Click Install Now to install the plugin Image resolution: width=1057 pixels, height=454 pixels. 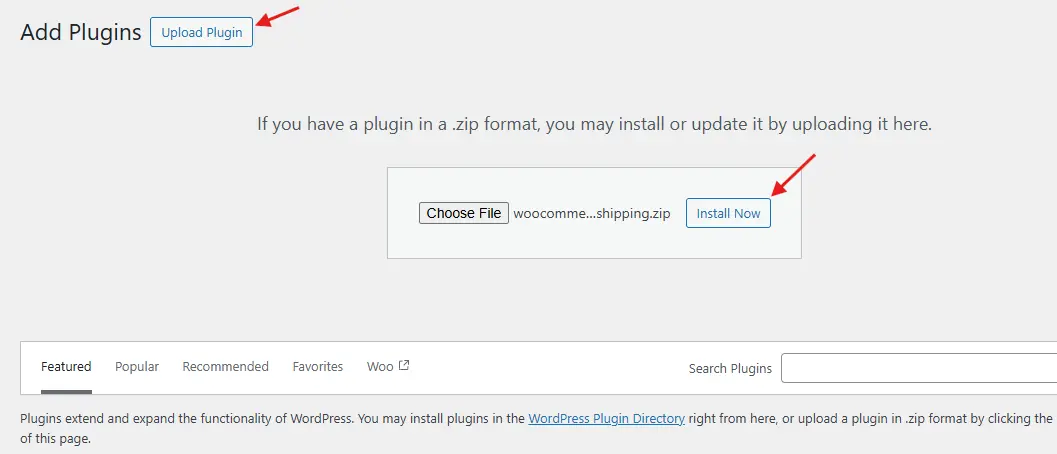tap(728, 213)
